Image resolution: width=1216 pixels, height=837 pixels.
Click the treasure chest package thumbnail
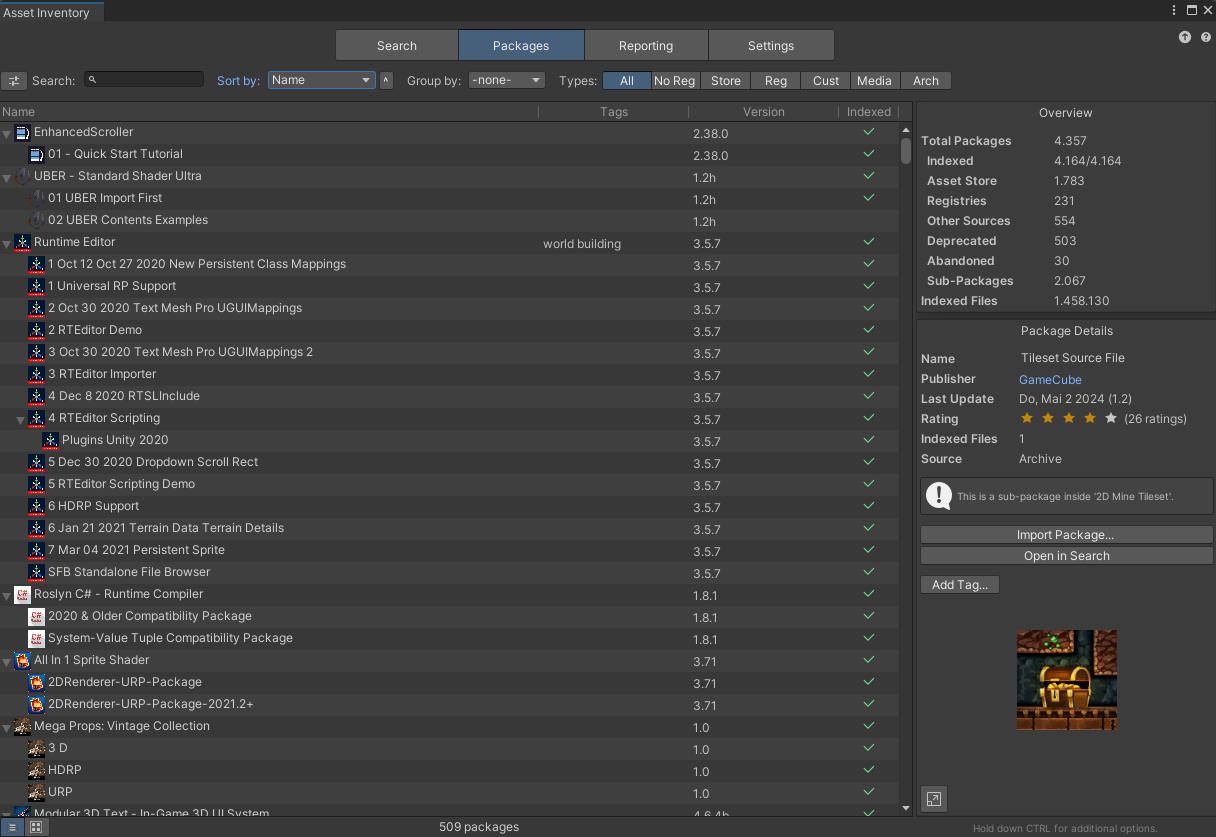(x=1066, y=680)
